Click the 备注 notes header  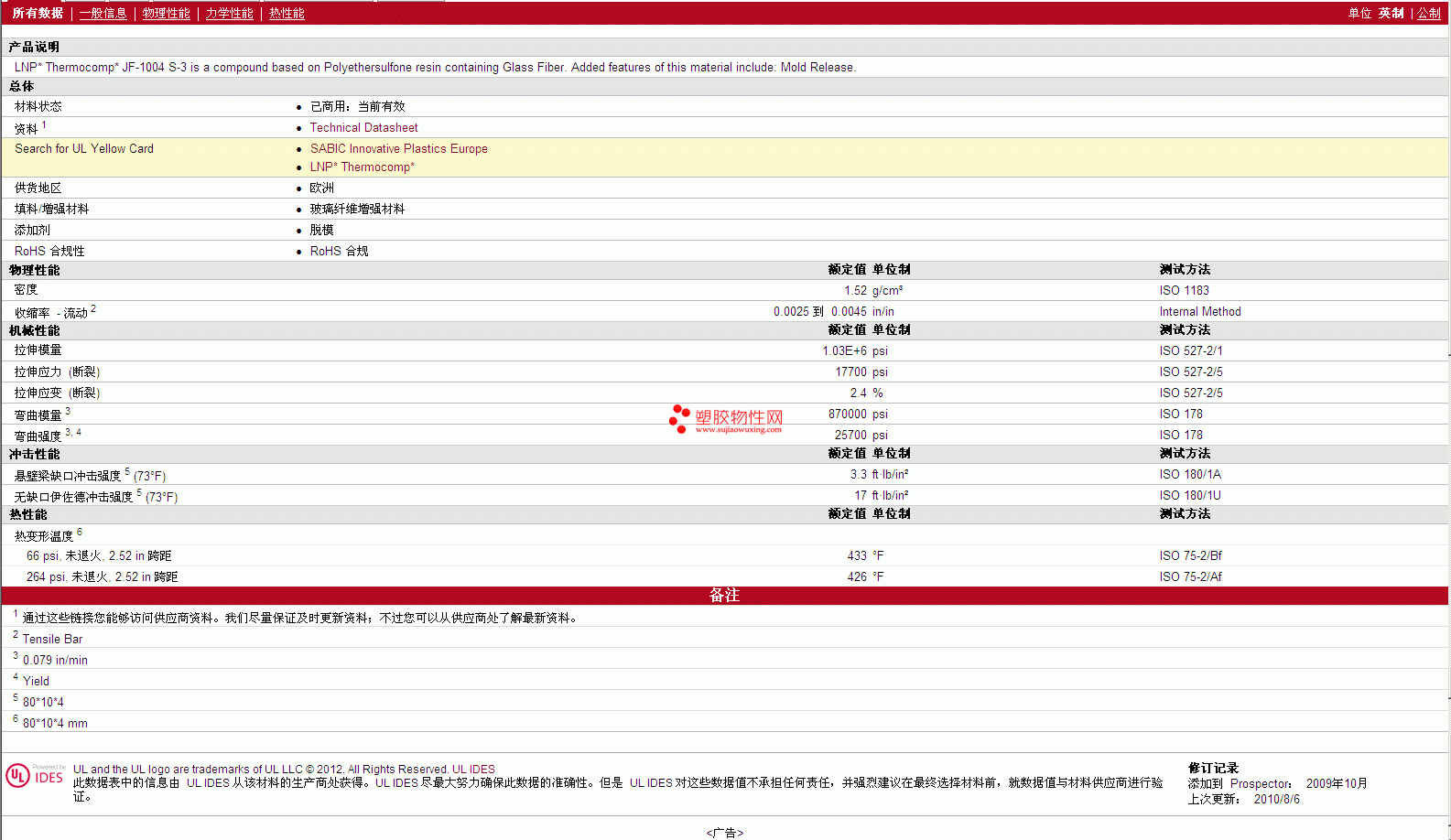pyautogui.click(x=724, y=595)
